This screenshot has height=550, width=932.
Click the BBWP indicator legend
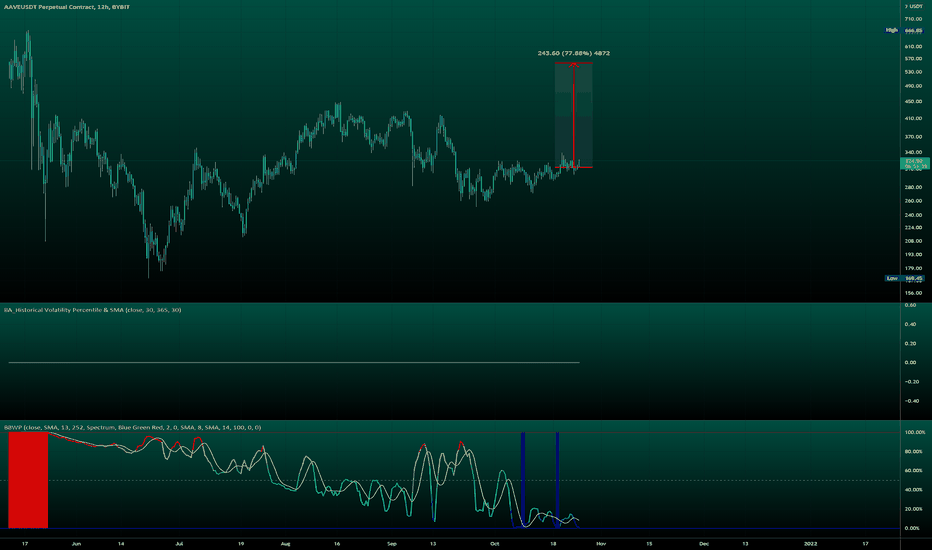pos(132,428)
